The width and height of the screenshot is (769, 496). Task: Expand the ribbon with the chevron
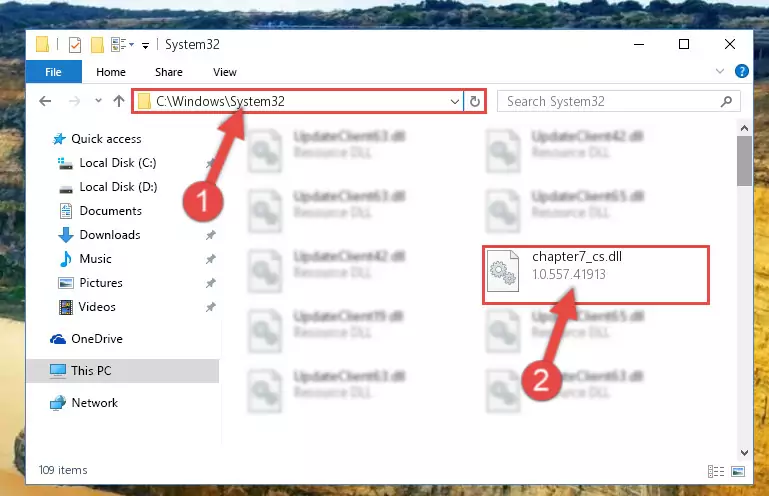(x=719, y=72)
